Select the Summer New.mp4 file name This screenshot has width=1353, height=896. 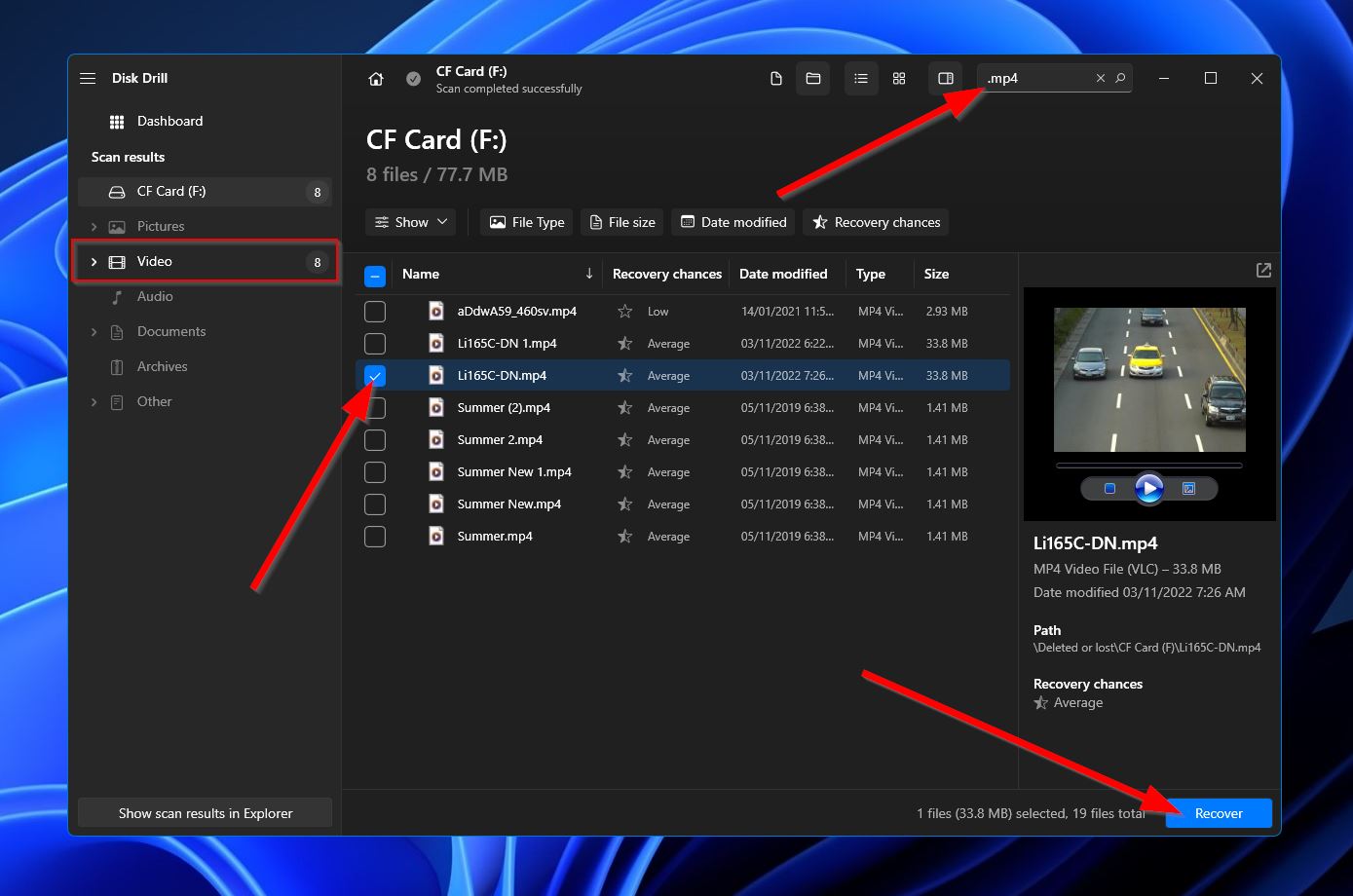tap(509, 504)
